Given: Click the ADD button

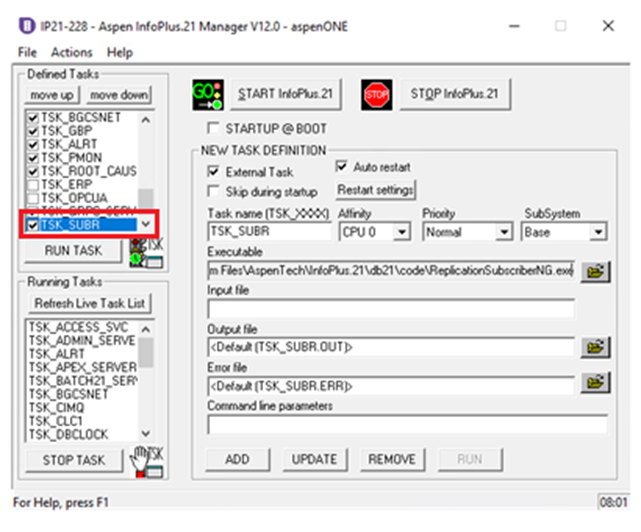Looking at the screenshot, I should tap(237, 459).
